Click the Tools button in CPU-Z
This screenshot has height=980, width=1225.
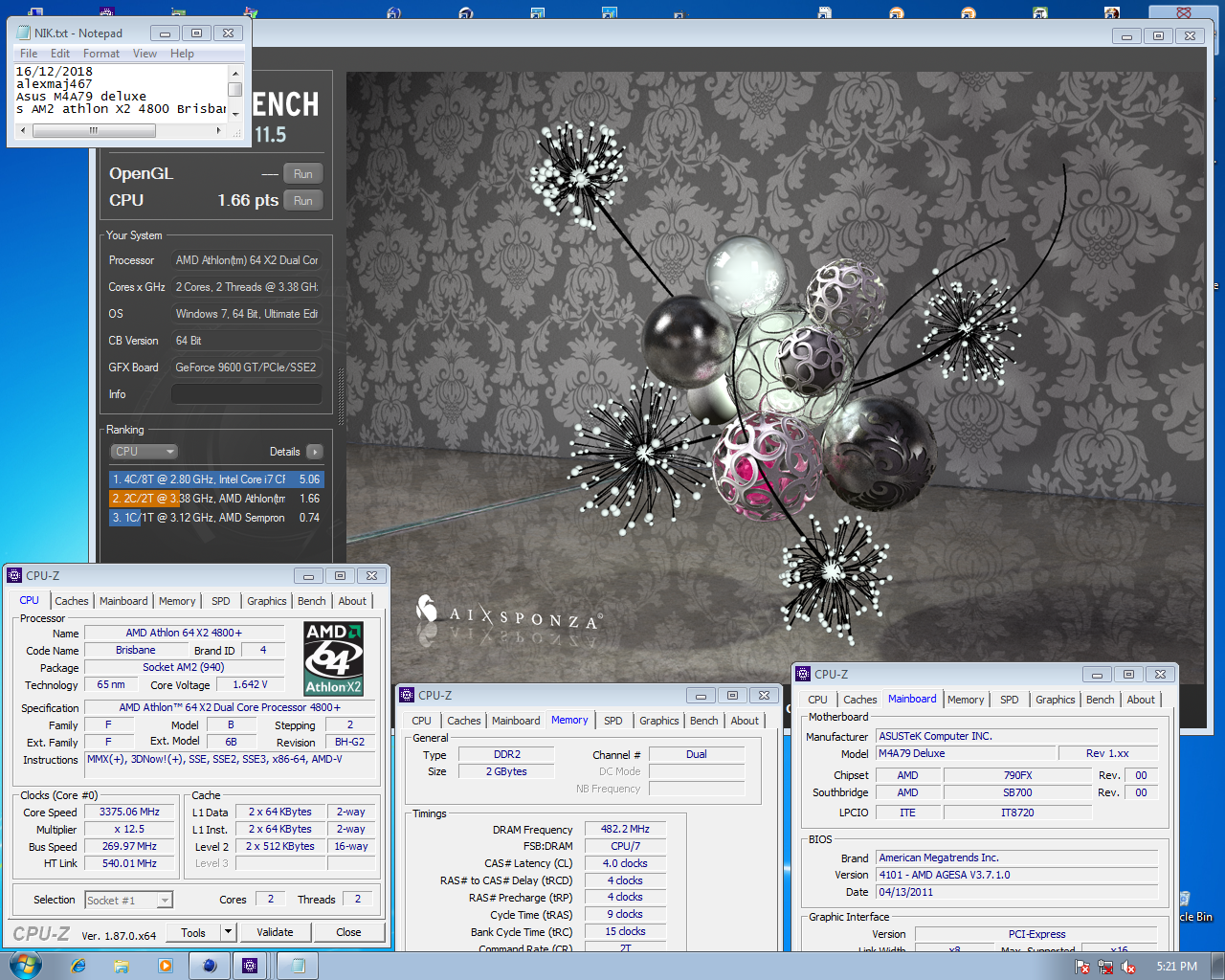(193, 932)
